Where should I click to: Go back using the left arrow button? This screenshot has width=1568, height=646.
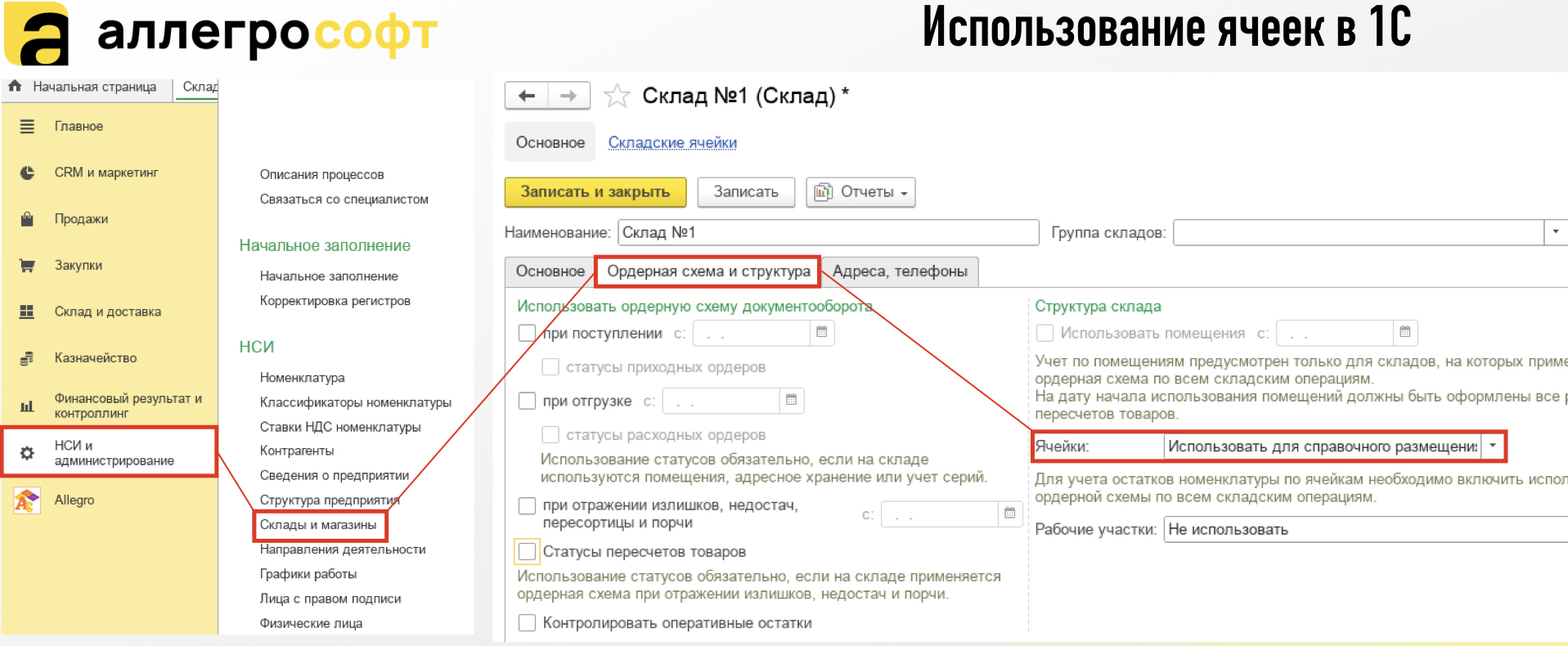[x=527, y=96]
